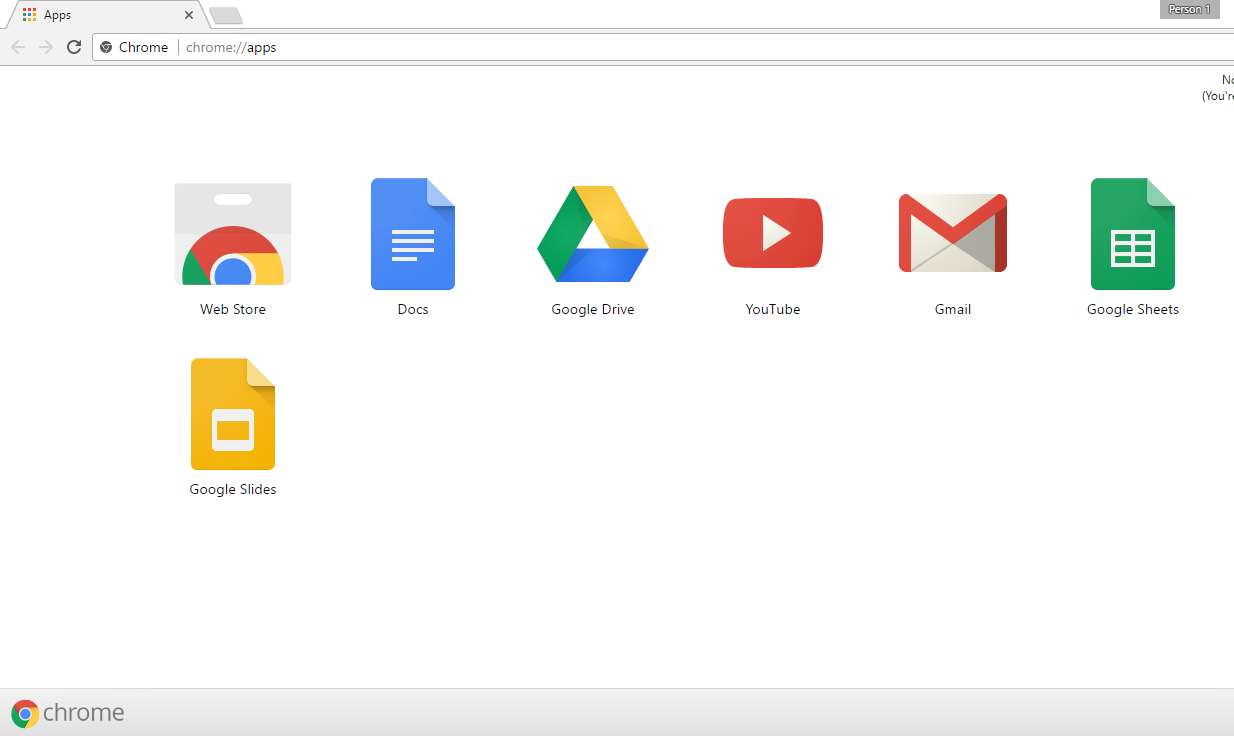Open a new tab with the blank tab button

click(225, 15)
